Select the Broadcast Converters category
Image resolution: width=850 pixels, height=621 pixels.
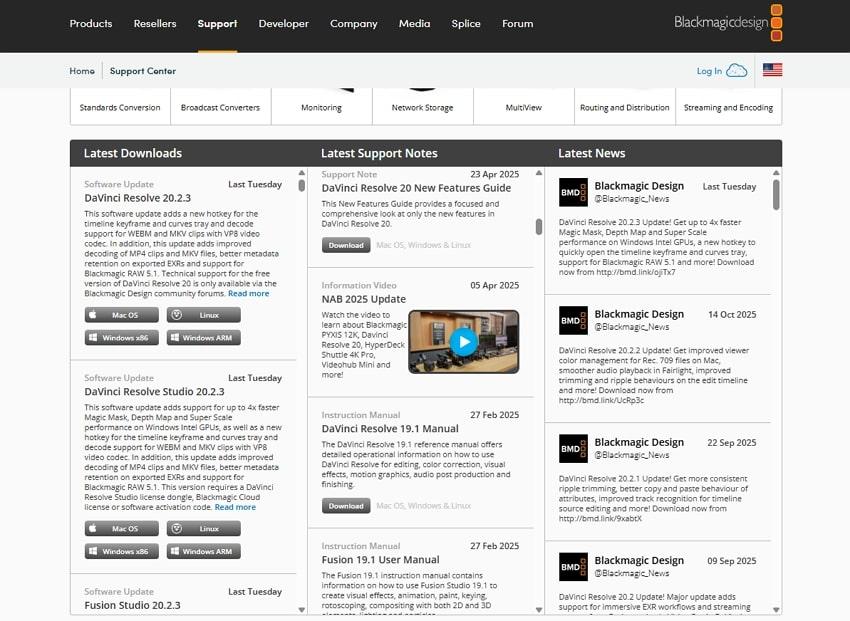coord(221,107)
